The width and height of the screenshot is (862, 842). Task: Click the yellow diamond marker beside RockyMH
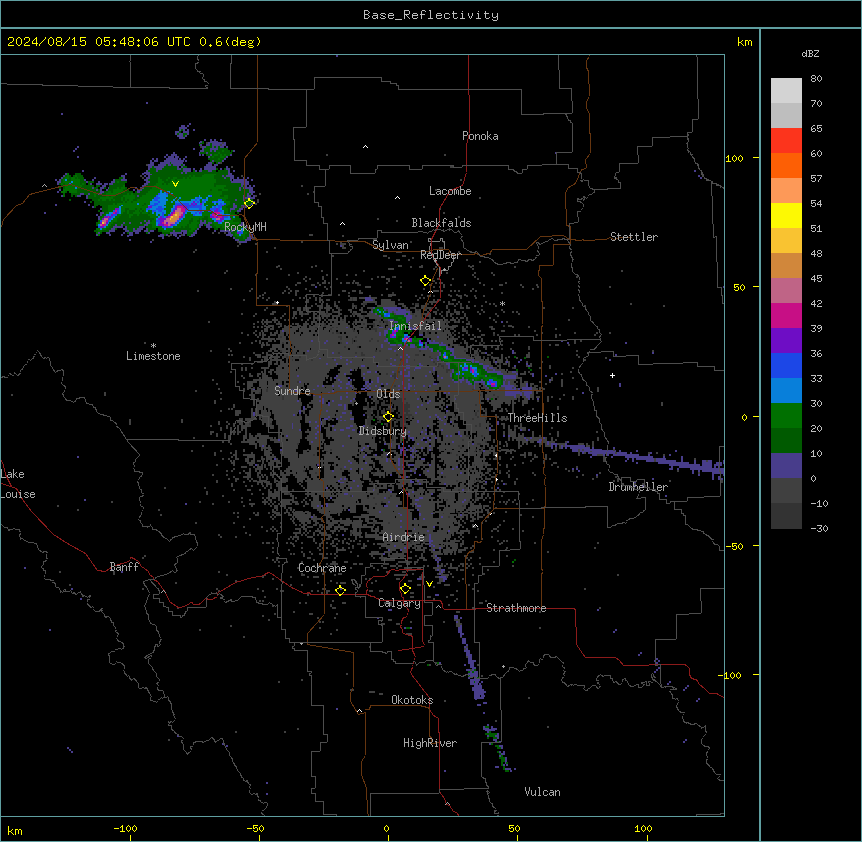pos(249,203)
